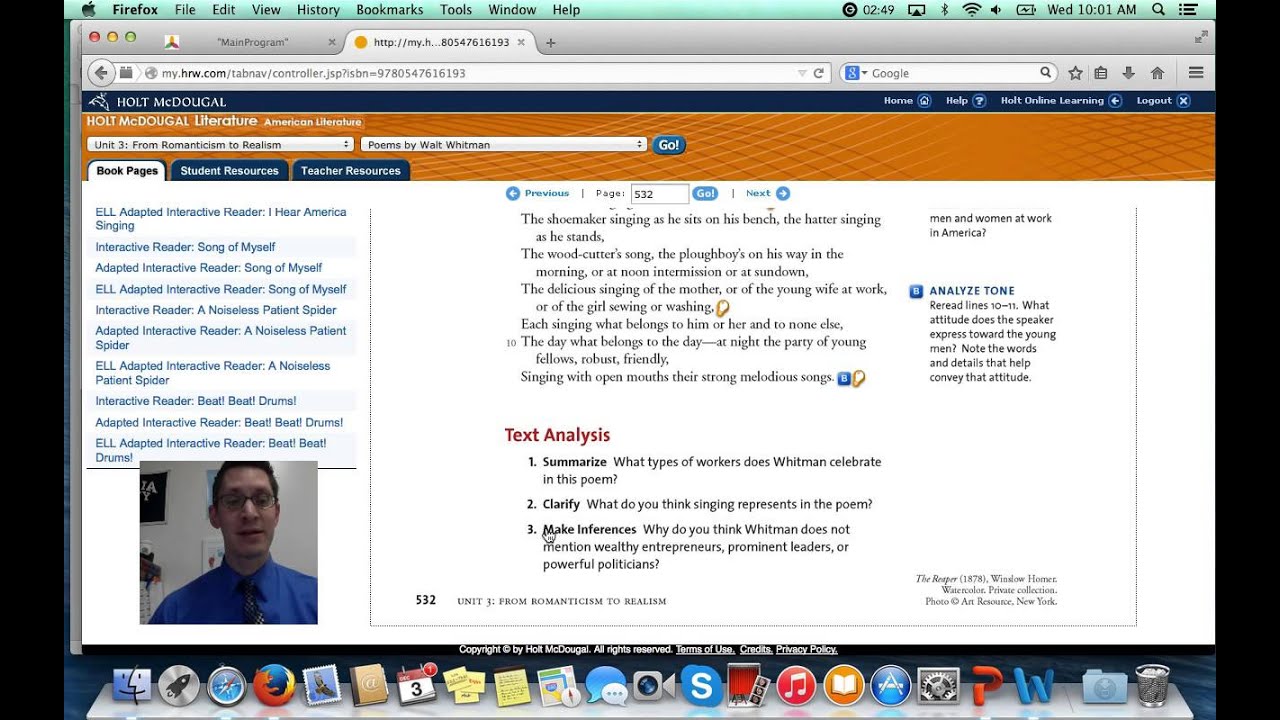Play audio icon after 'sewing or washing'
Image resolution: width=1280 pixels, height=720 pixels.
722,308
